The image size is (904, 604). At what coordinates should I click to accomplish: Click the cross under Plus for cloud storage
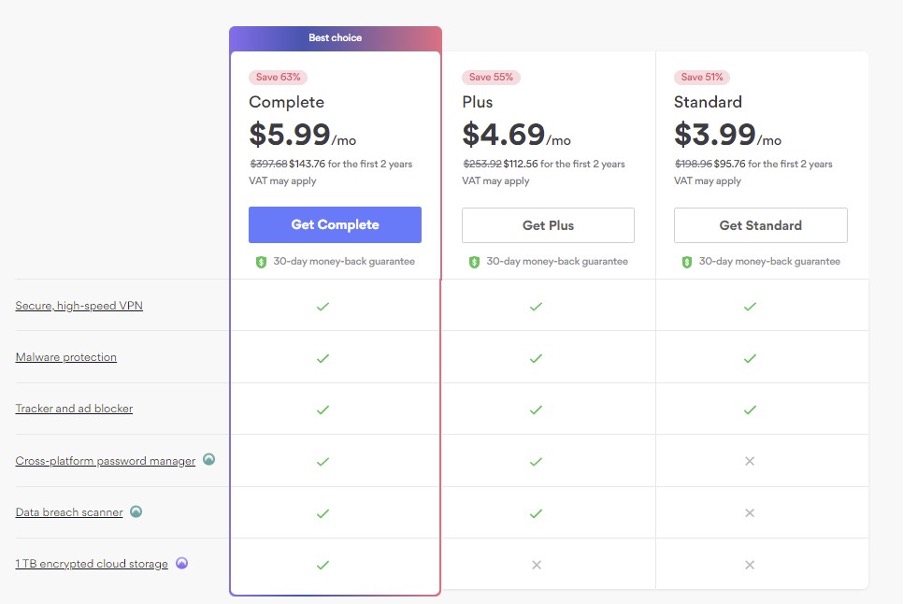coord(535,564)
